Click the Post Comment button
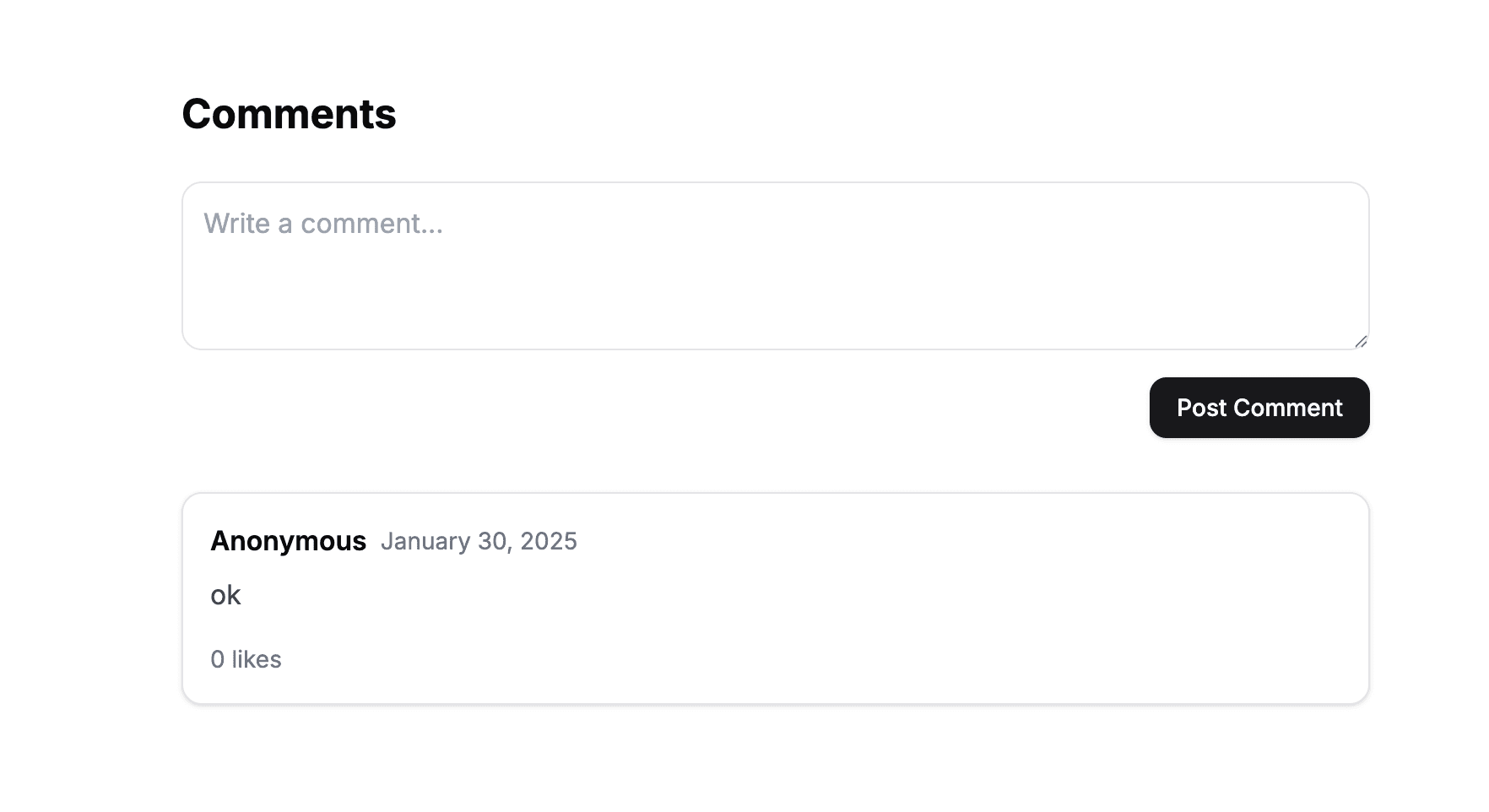The width and height of the screenshot is (1489, 812). click(x=1259, y=408)
